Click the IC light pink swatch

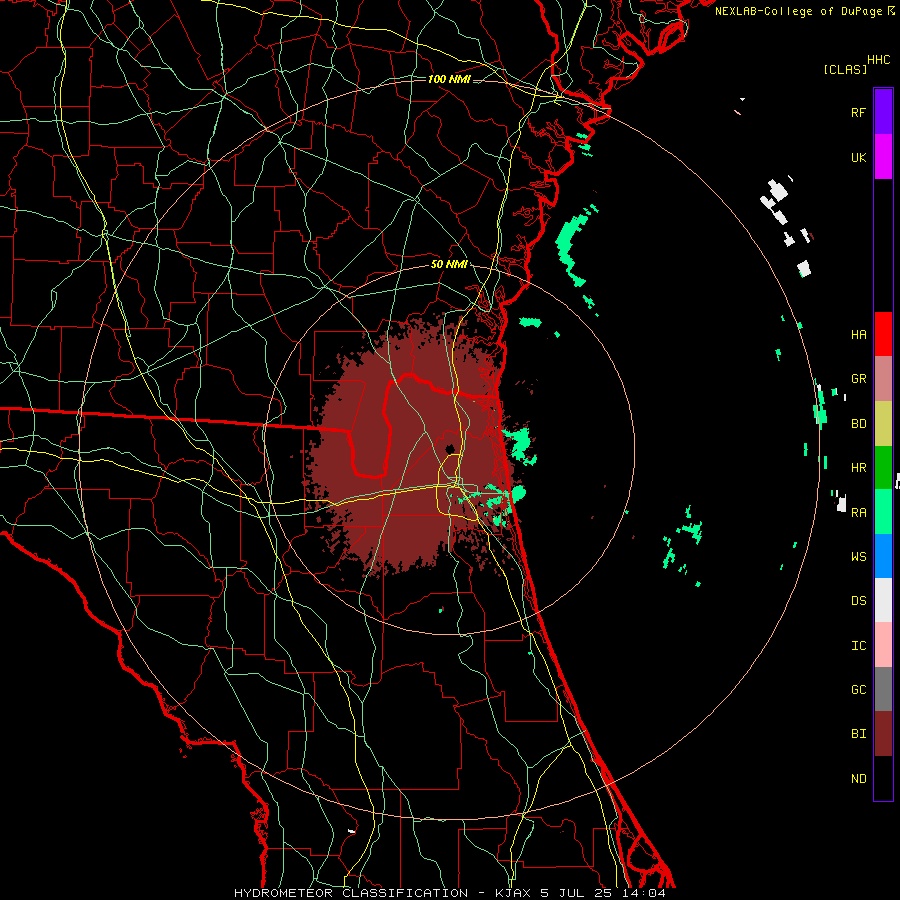coord(883,645)
